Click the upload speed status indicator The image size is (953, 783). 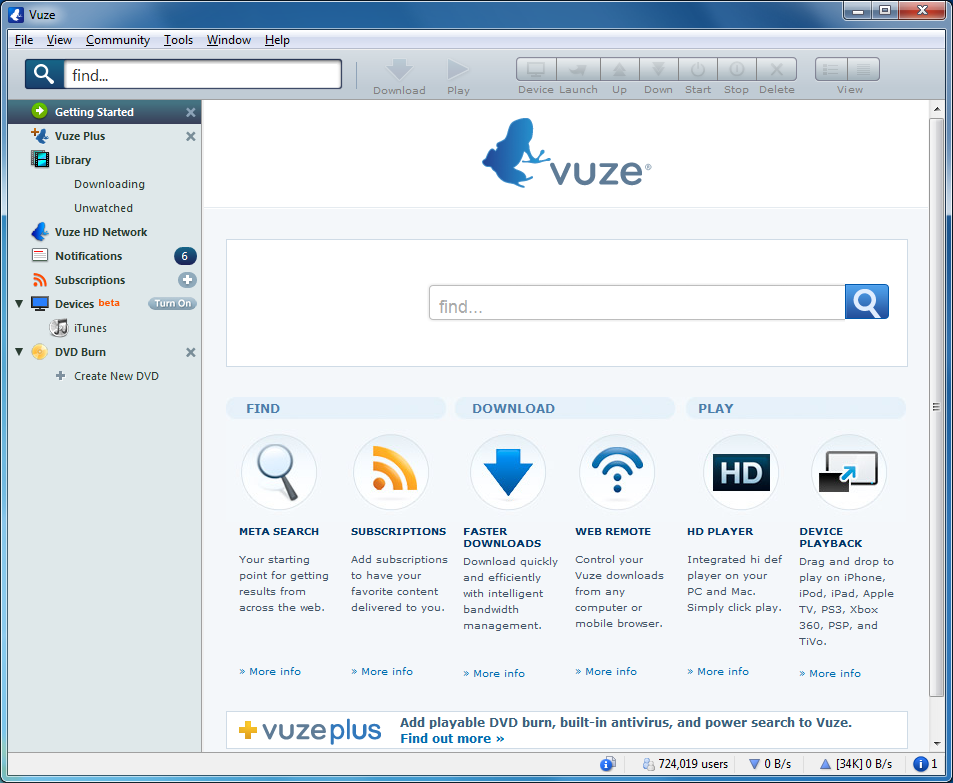[x=856, y=764]
